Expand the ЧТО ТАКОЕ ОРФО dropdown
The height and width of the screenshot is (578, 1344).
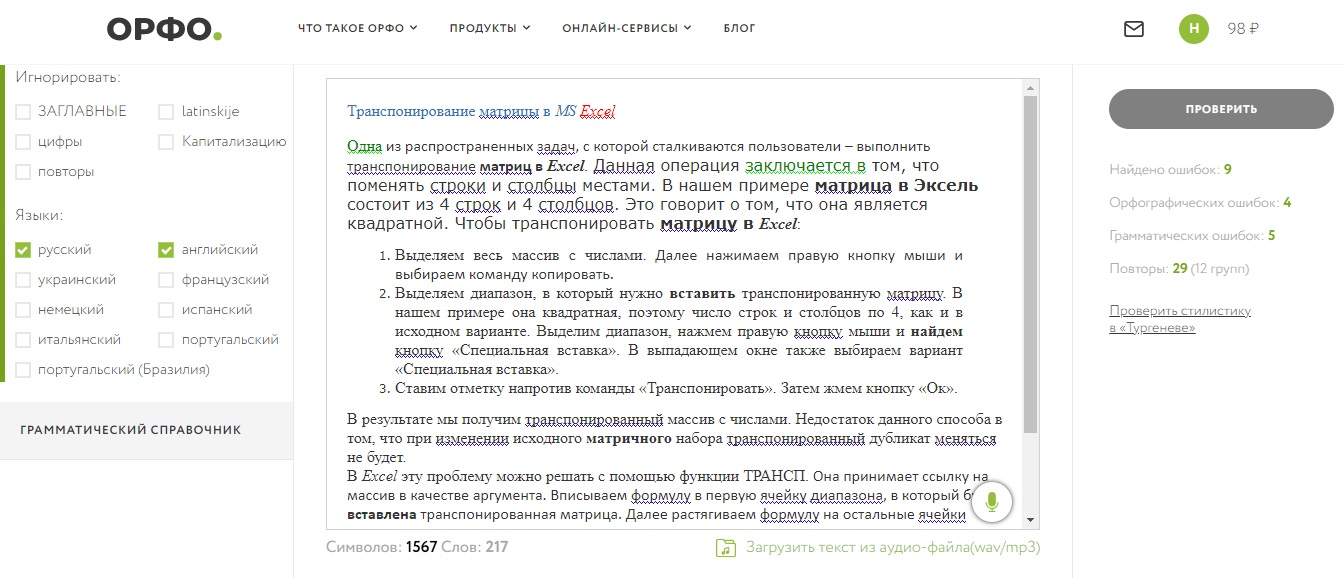click(x=356, y=28)
